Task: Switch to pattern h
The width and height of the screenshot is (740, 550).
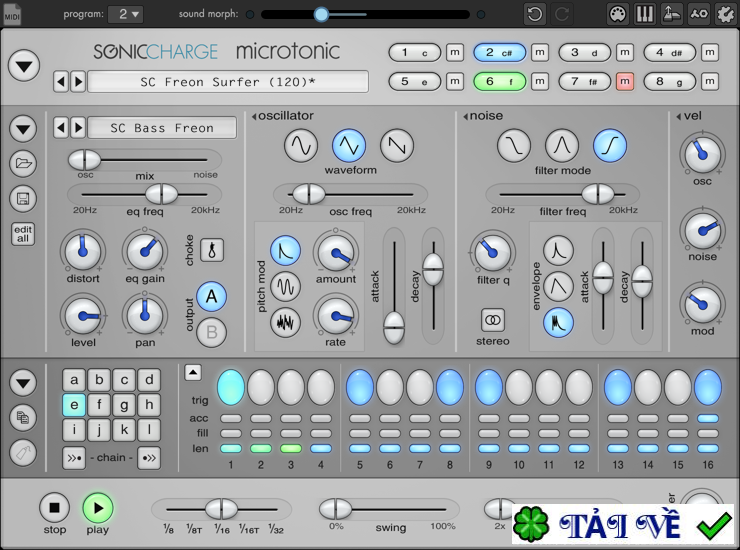Action: [x=149, y=405]
